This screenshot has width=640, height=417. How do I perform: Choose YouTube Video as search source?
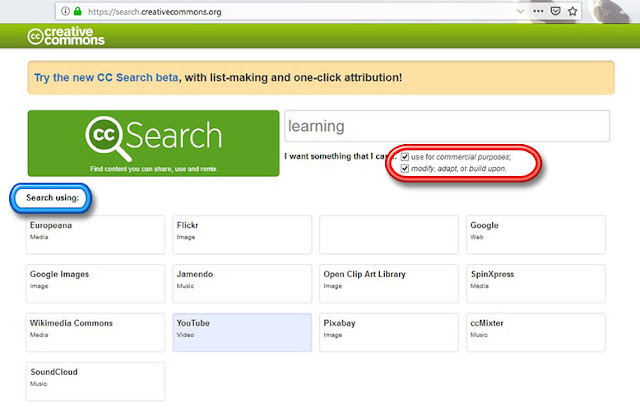click(242, 333)
